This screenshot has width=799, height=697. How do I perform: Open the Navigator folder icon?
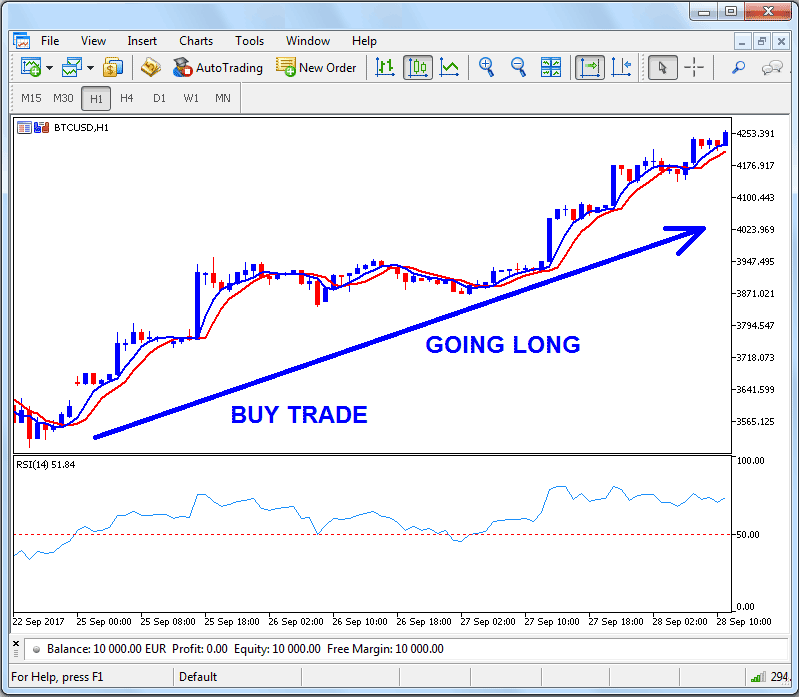coord(150,67)
